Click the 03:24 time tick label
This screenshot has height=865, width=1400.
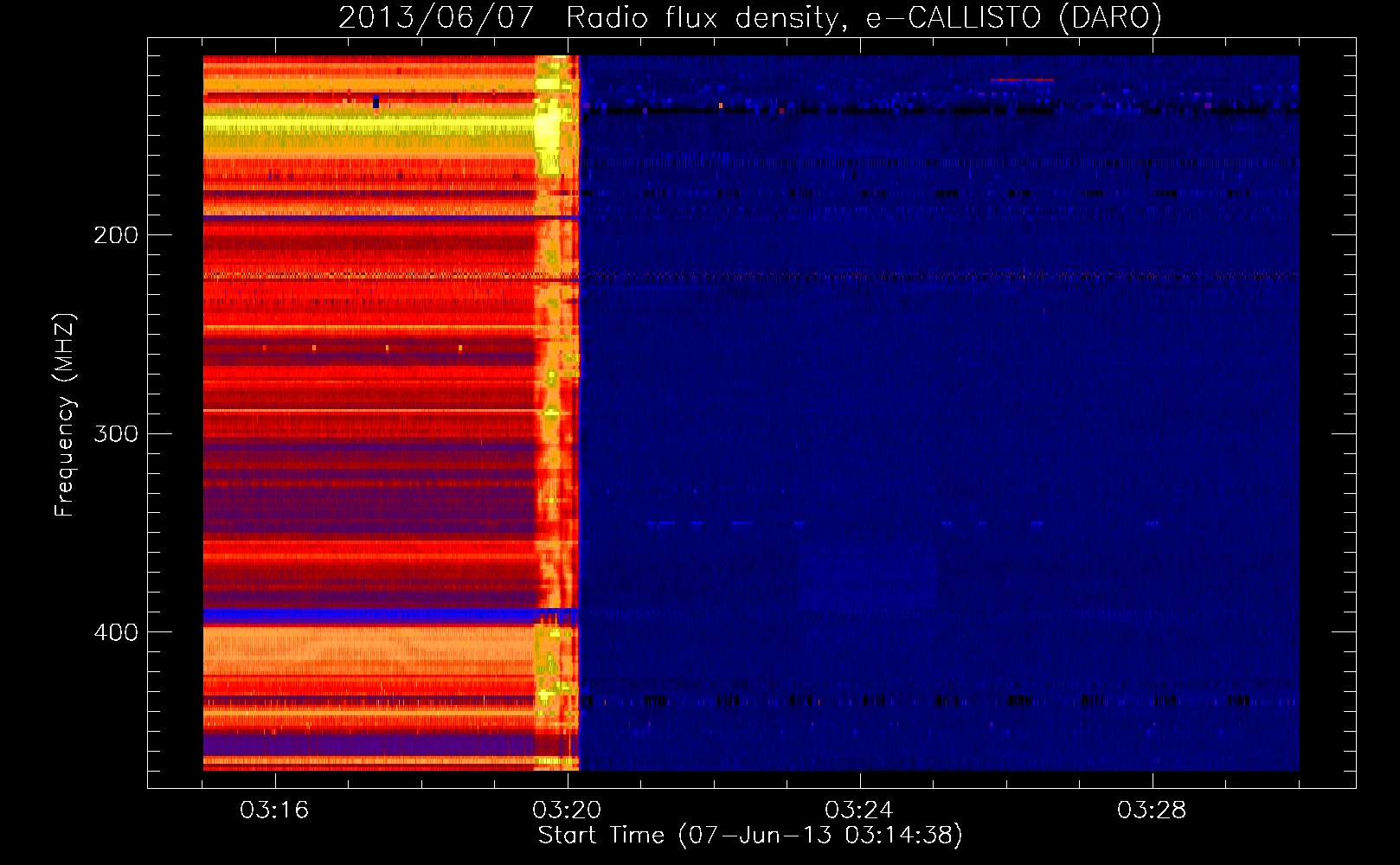858,811
